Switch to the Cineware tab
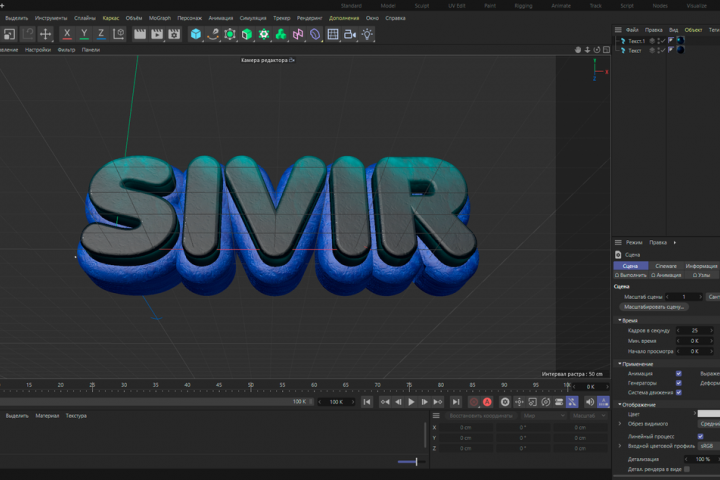 coord(666,266)
